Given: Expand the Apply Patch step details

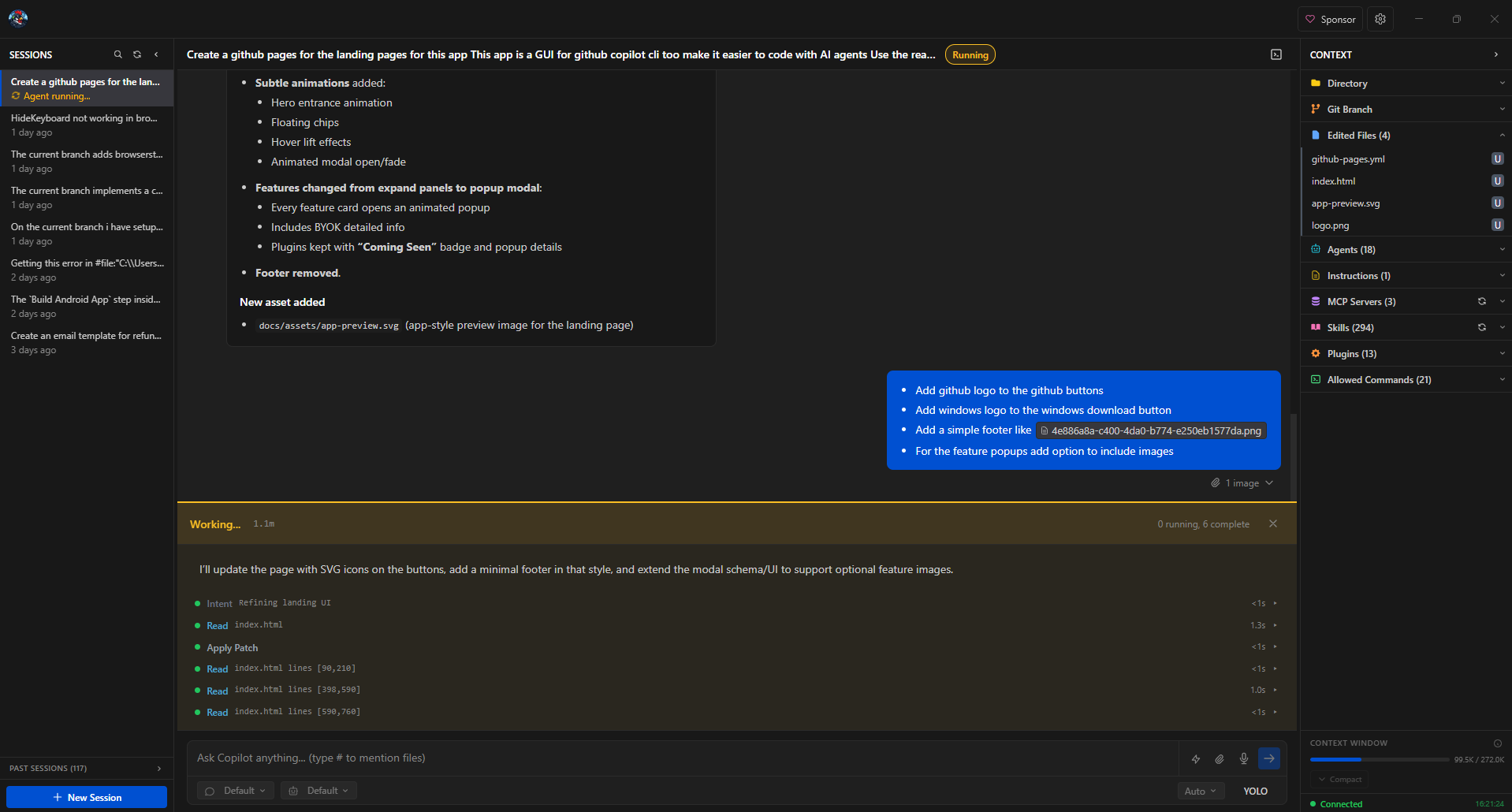Looking at the screenshot, I should (x=737, y=647).
